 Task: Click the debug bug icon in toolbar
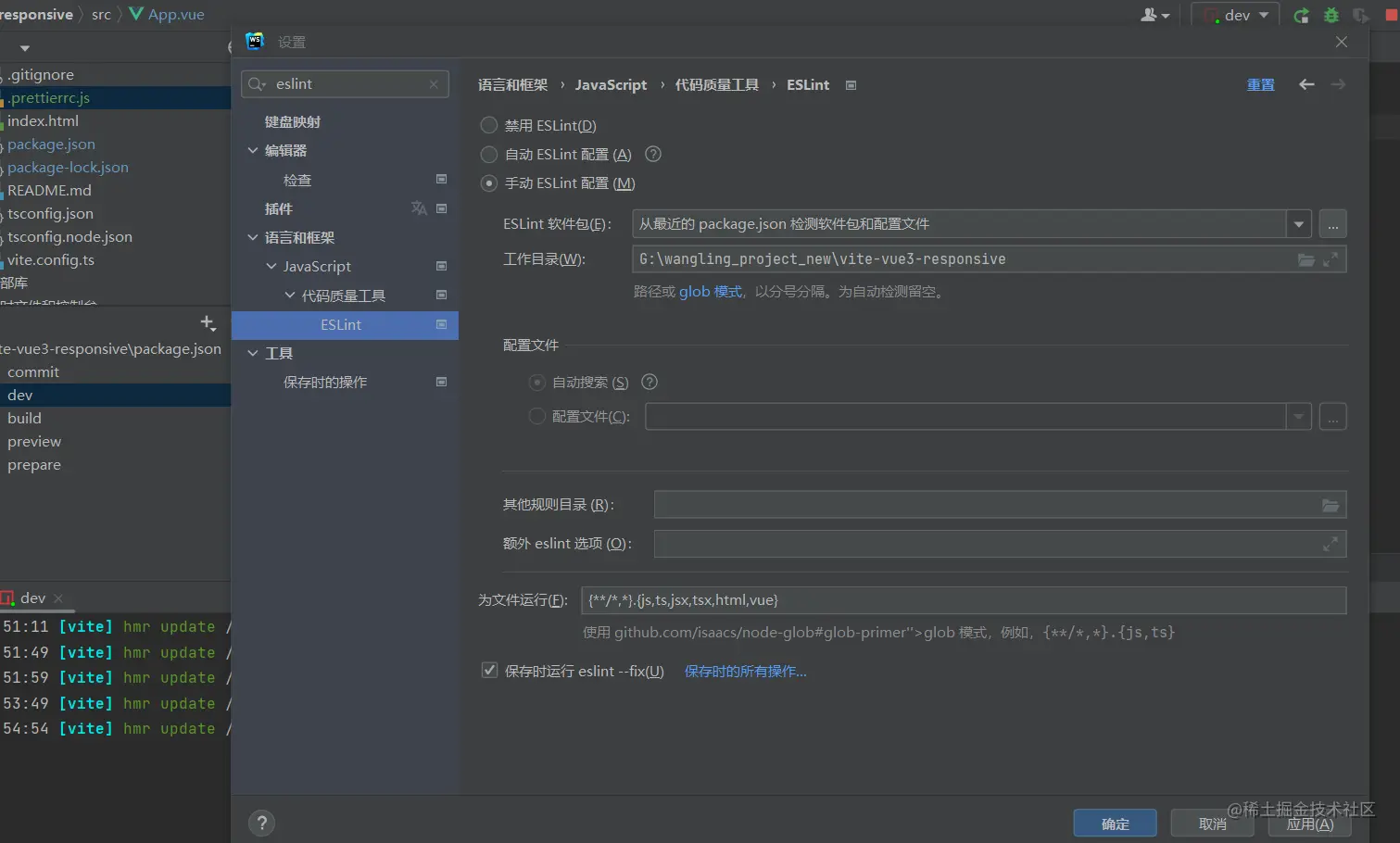pos(1331,15)
